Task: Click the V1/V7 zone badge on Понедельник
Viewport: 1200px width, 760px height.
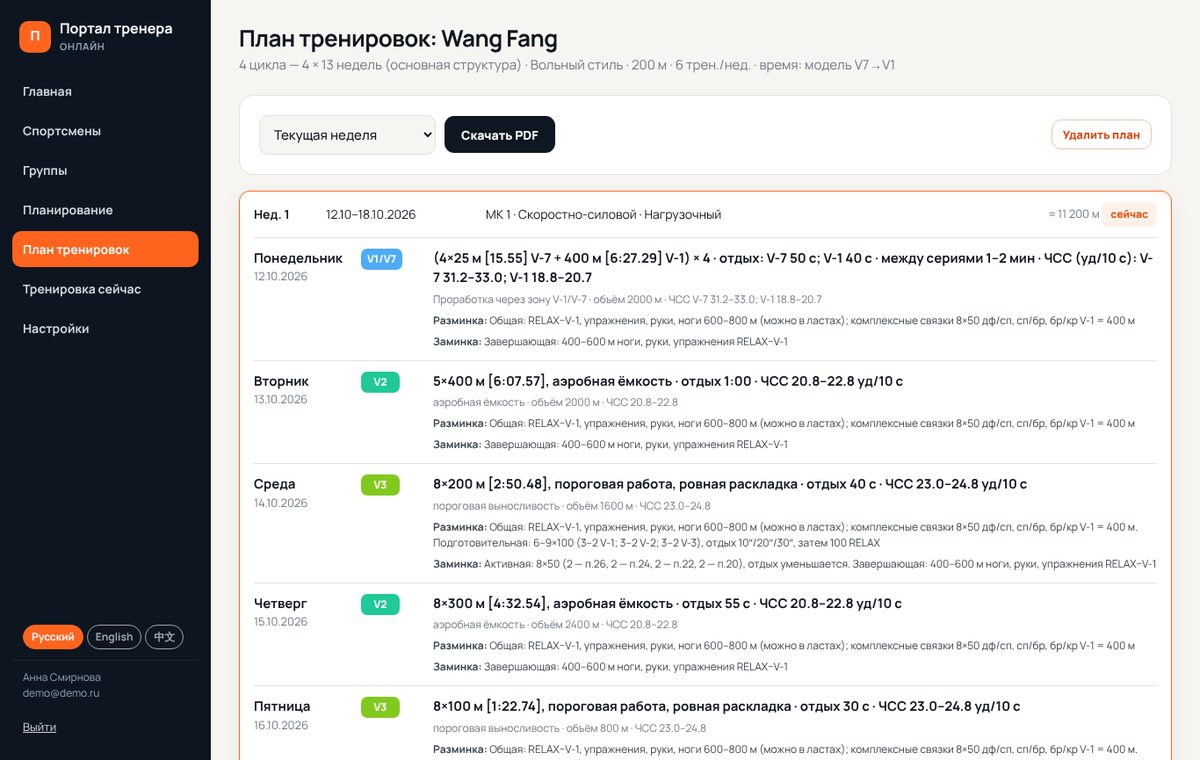Action: click(382, 259)
